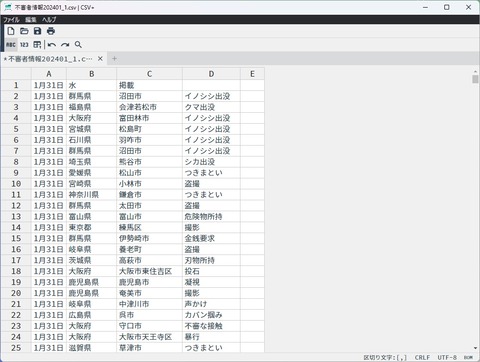Select column B header

click(x=92, y=74)
